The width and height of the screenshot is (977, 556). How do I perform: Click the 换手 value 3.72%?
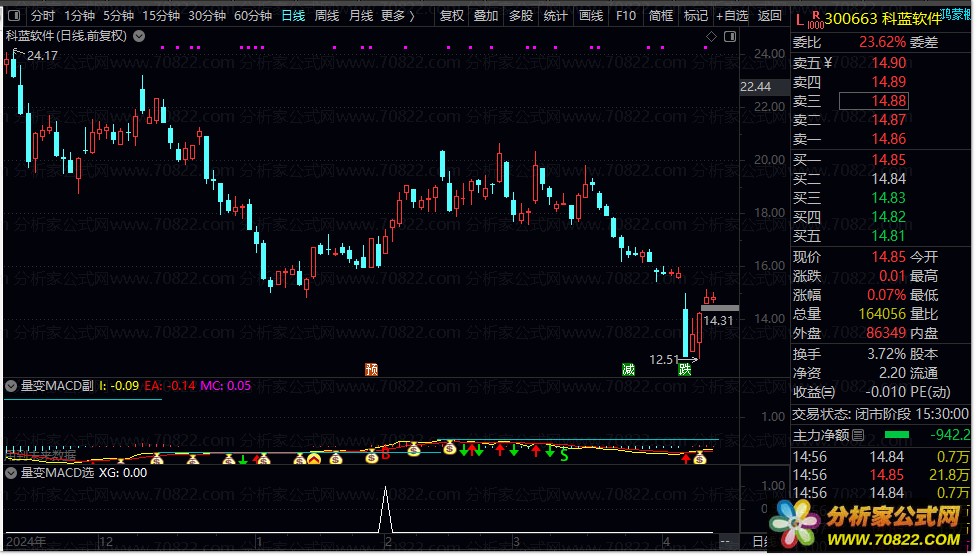[x=886, y=354]
